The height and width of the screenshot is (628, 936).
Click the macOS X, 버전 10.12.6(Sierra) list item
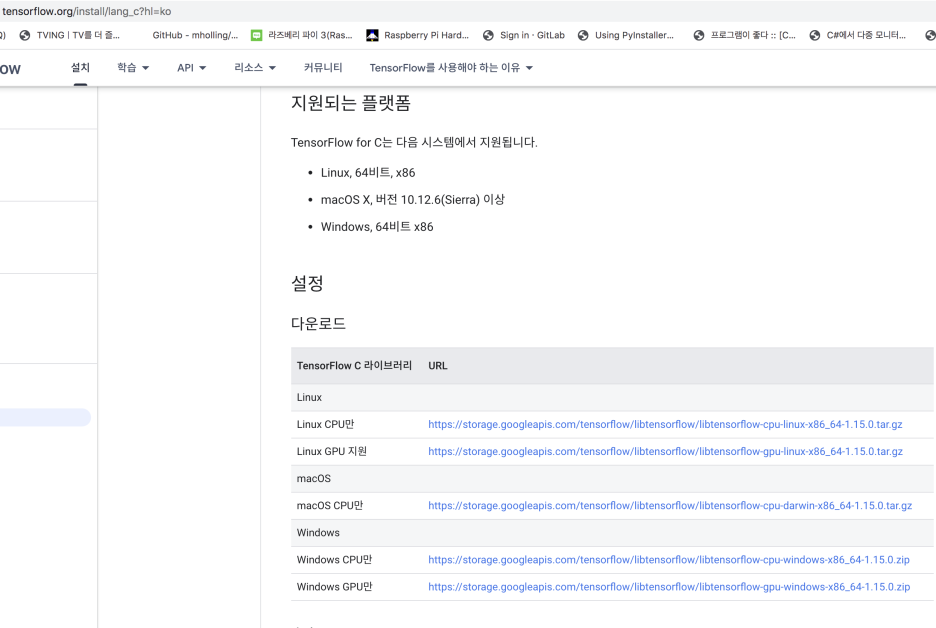(x=412, y=199)
